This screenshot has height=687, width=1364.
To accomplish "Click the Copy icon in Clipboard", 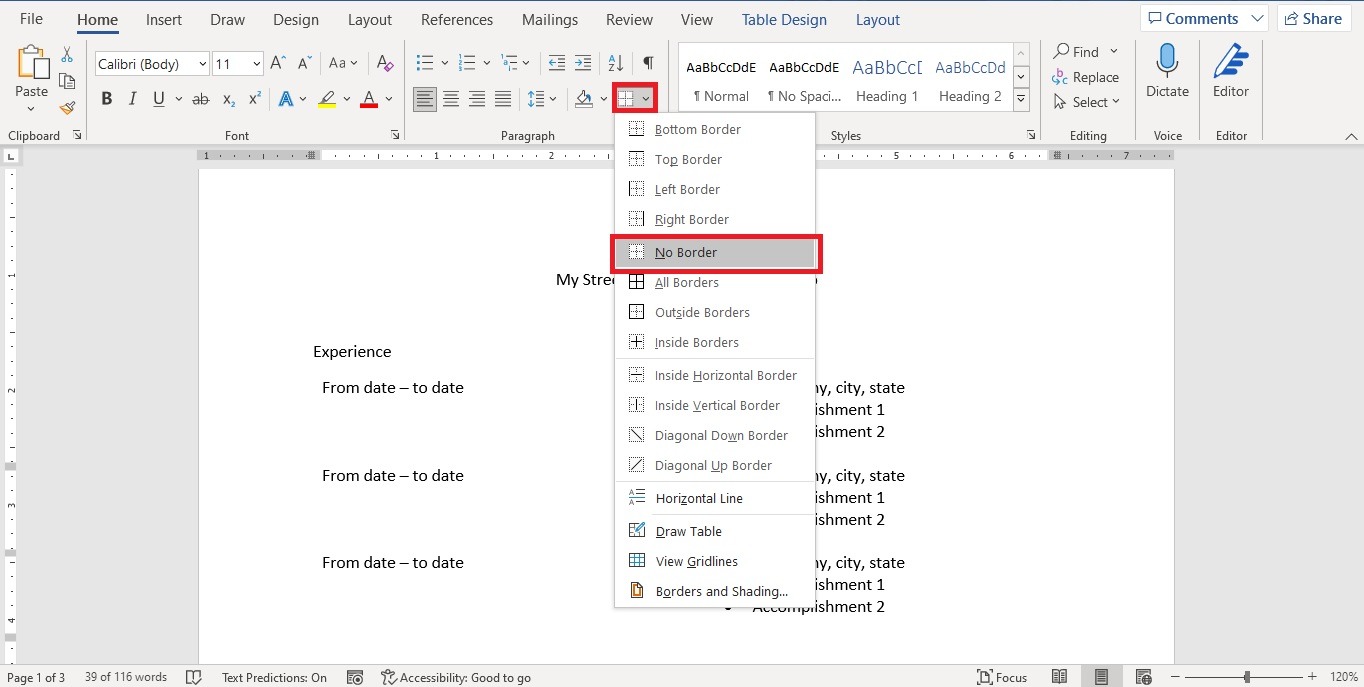I will (x=67, y=81).
